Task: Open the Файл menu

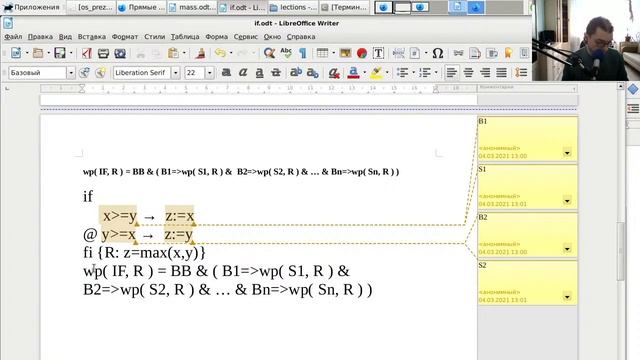Action: 13,37
